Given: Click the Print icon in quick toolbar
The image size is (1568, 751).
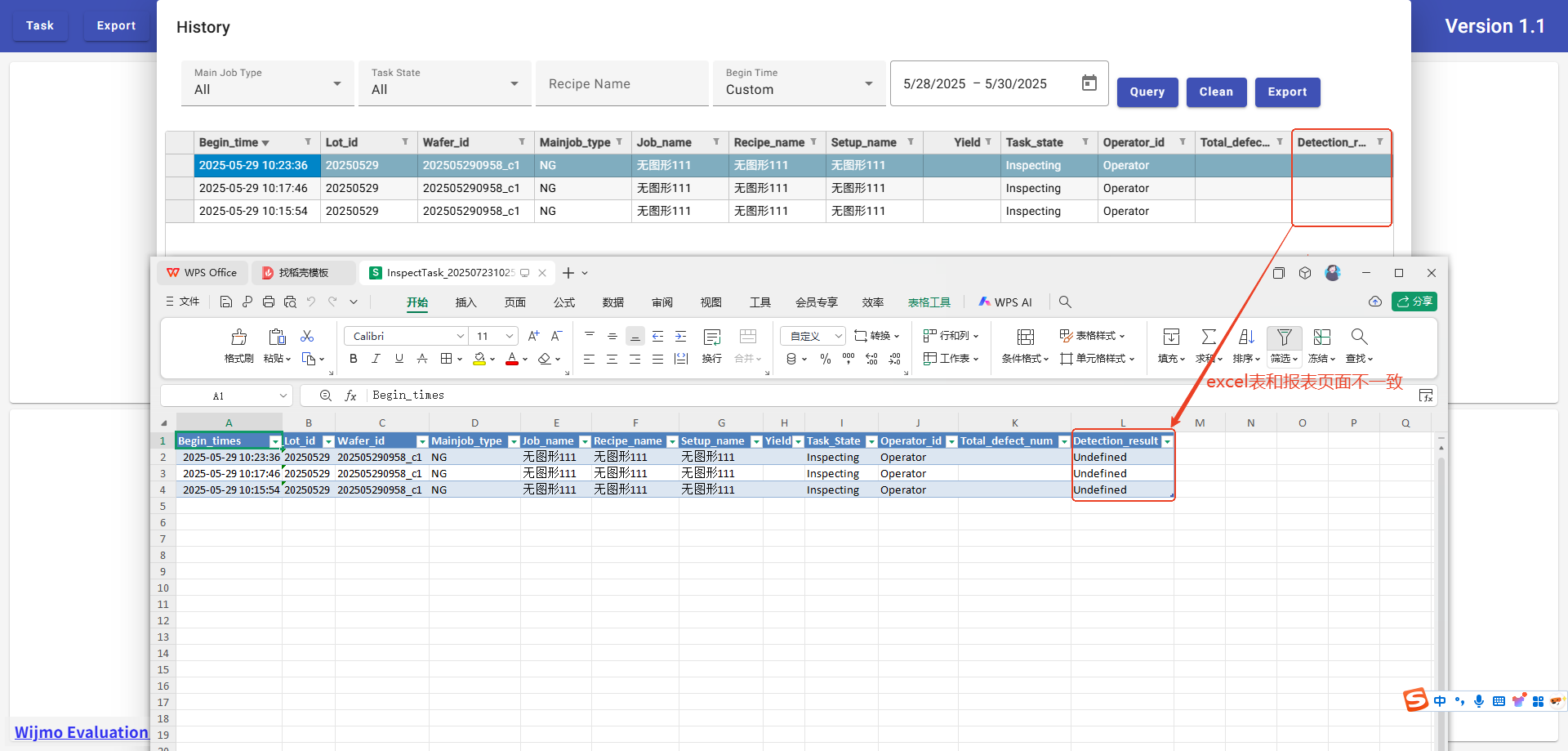Looking at the screenshot, I should (269, 302).
